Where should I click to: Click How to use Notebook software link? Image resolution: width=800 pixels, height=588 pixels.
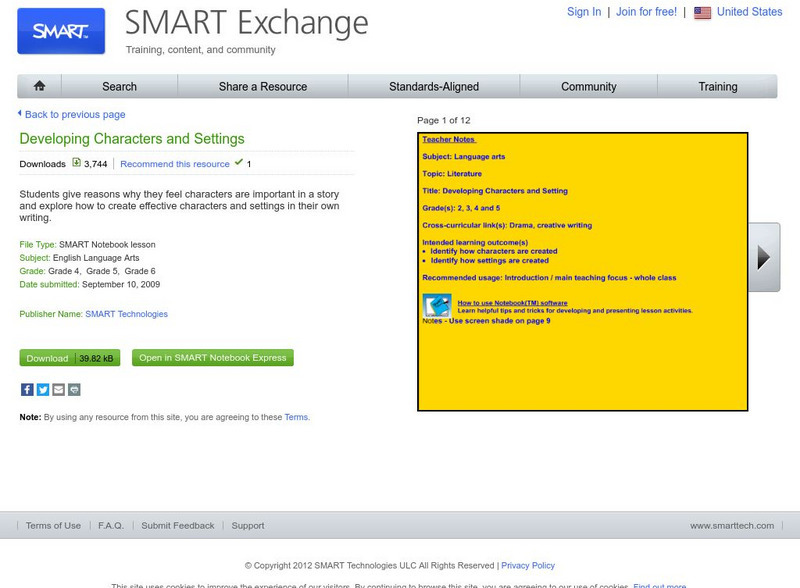point(512,303)
